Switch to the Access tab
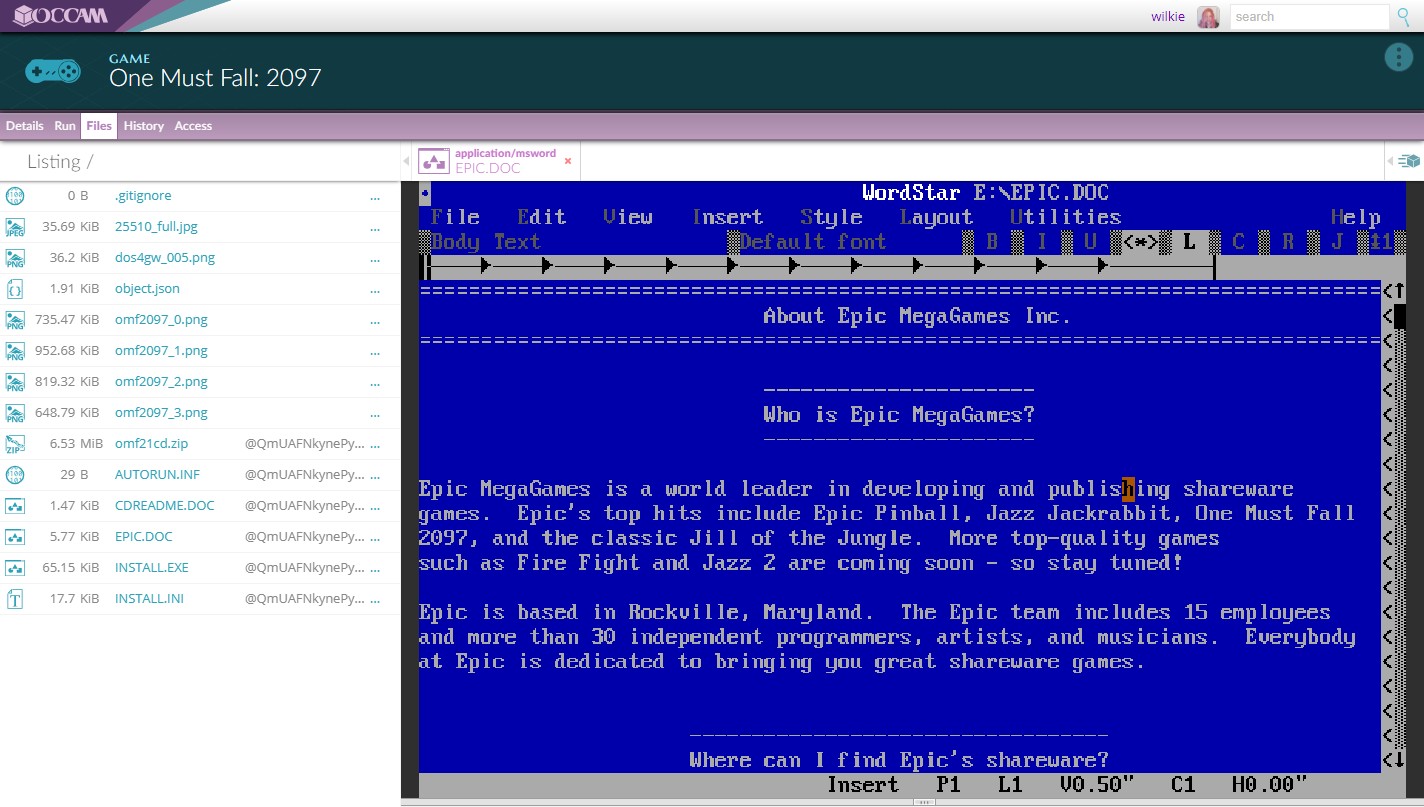Viewport: 1424px width, 807px height. [x=193, y=126]
